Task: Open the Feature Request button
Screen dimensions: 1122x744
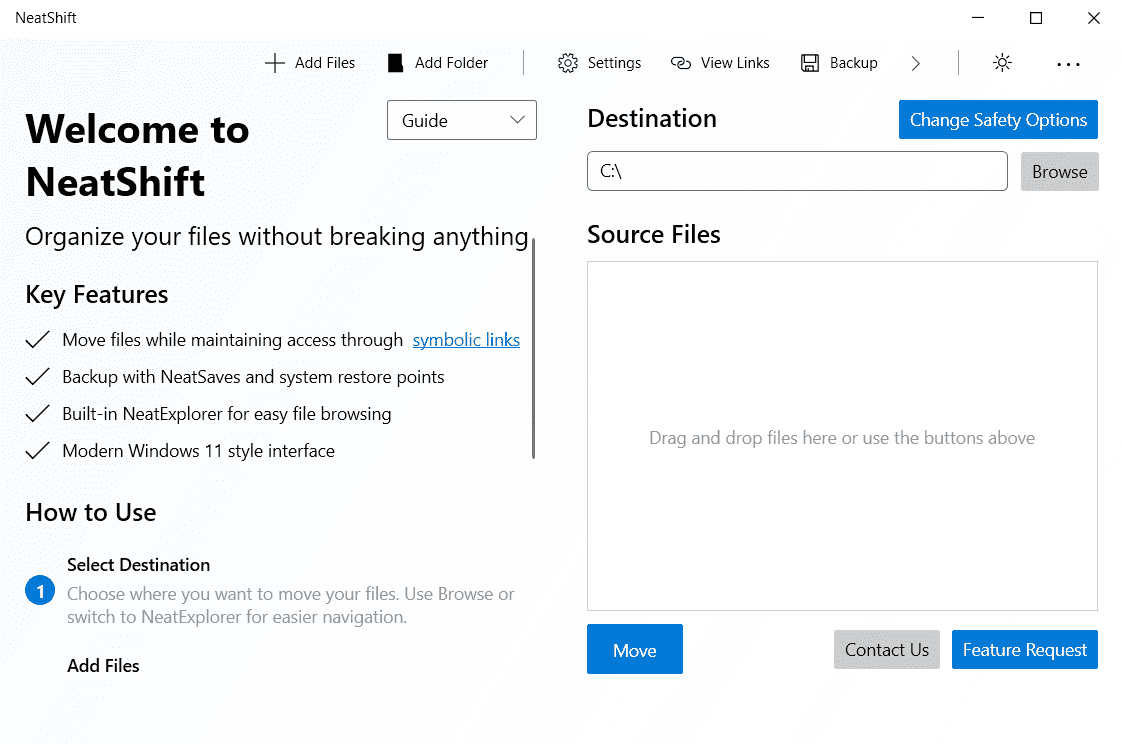Action: (x=1024, y=650)
